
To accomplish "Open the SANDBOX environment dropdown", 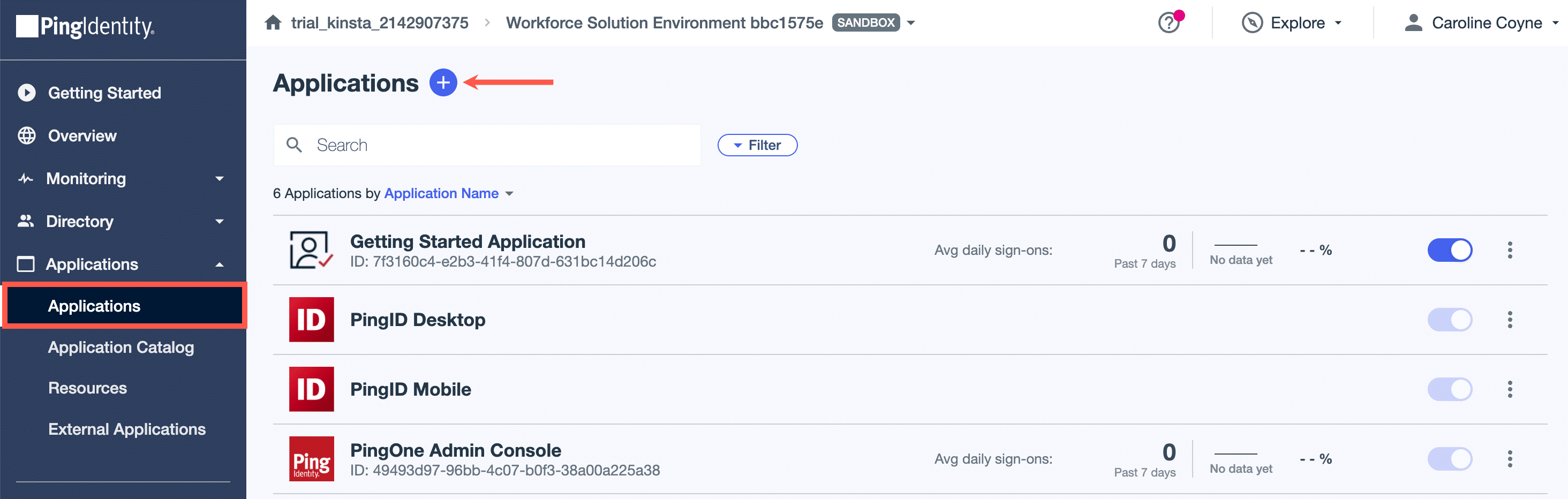I will (x=910, y=22).
